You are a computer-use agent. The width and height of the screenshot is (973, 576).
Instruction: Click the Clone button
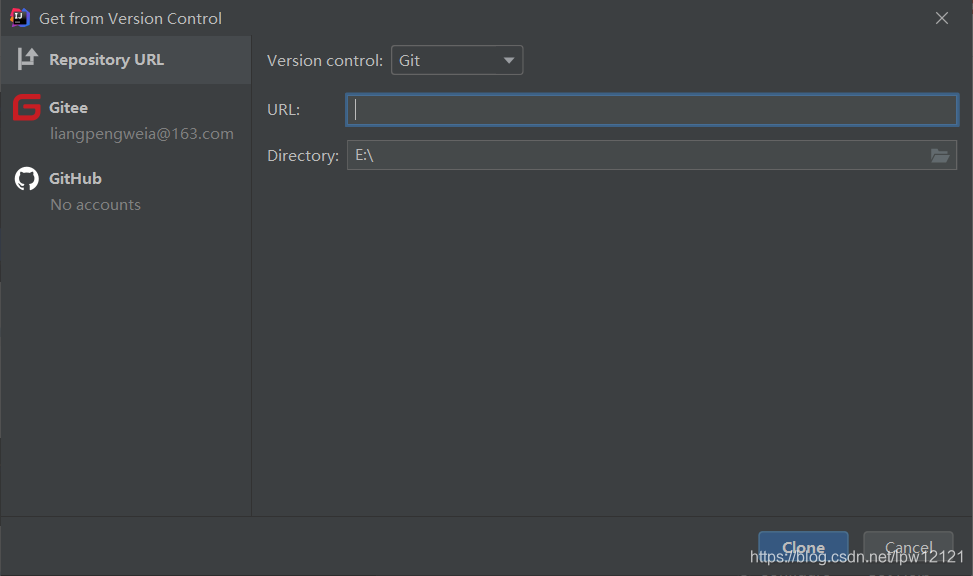point(803,547)
